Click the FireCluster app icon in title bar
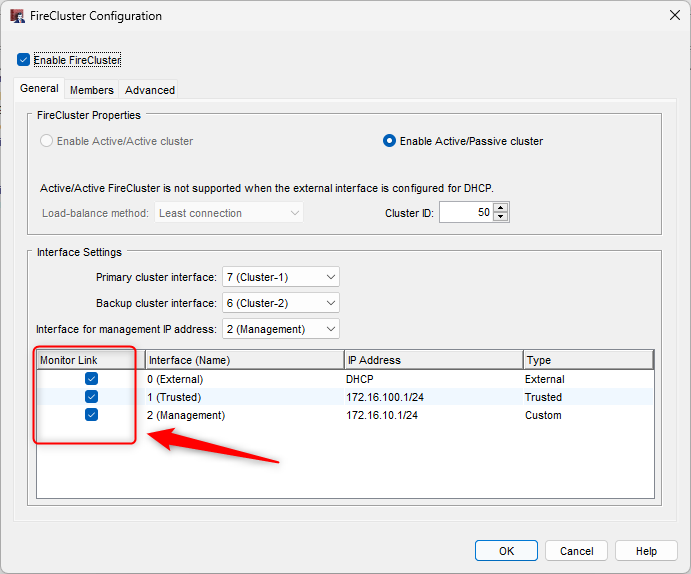This screenshot has height=574, width=691. [x=18, y=16]
